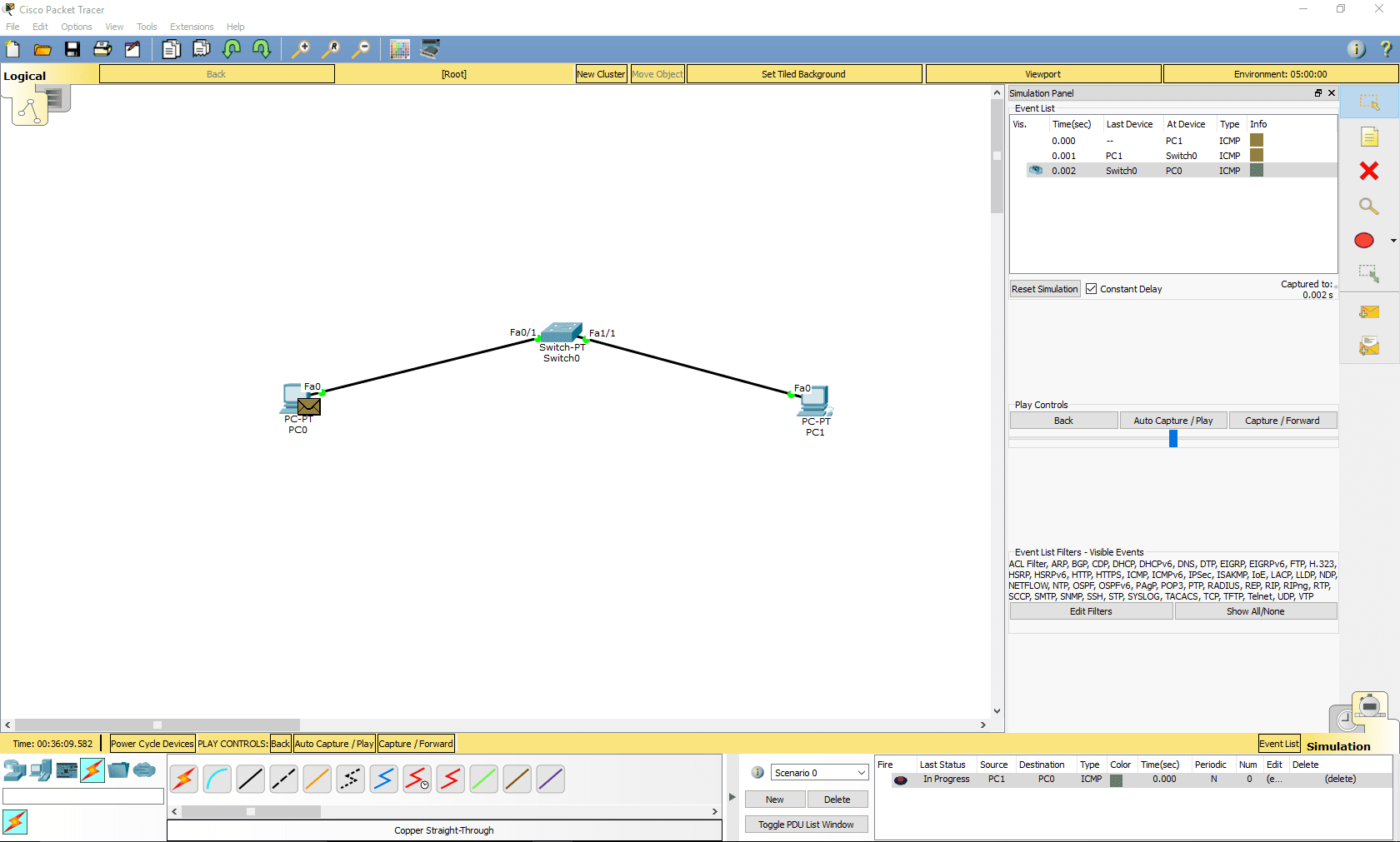The height and width of the screenshot is (842, 1400).
Task: Open the Activity Wizard toolbar icon
Action: (132, 49)
